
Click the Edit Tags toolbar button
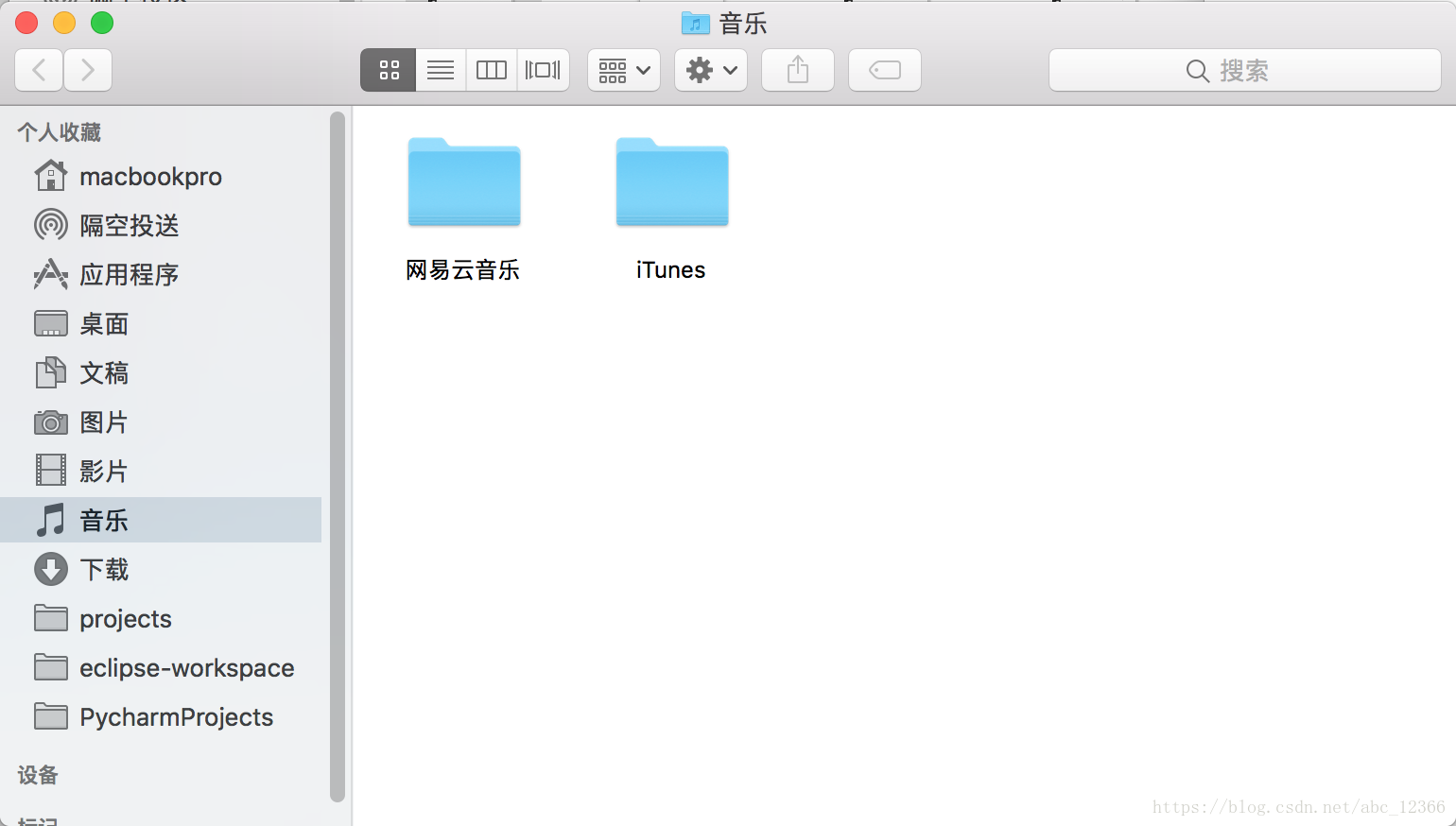[x=885, y=70]
